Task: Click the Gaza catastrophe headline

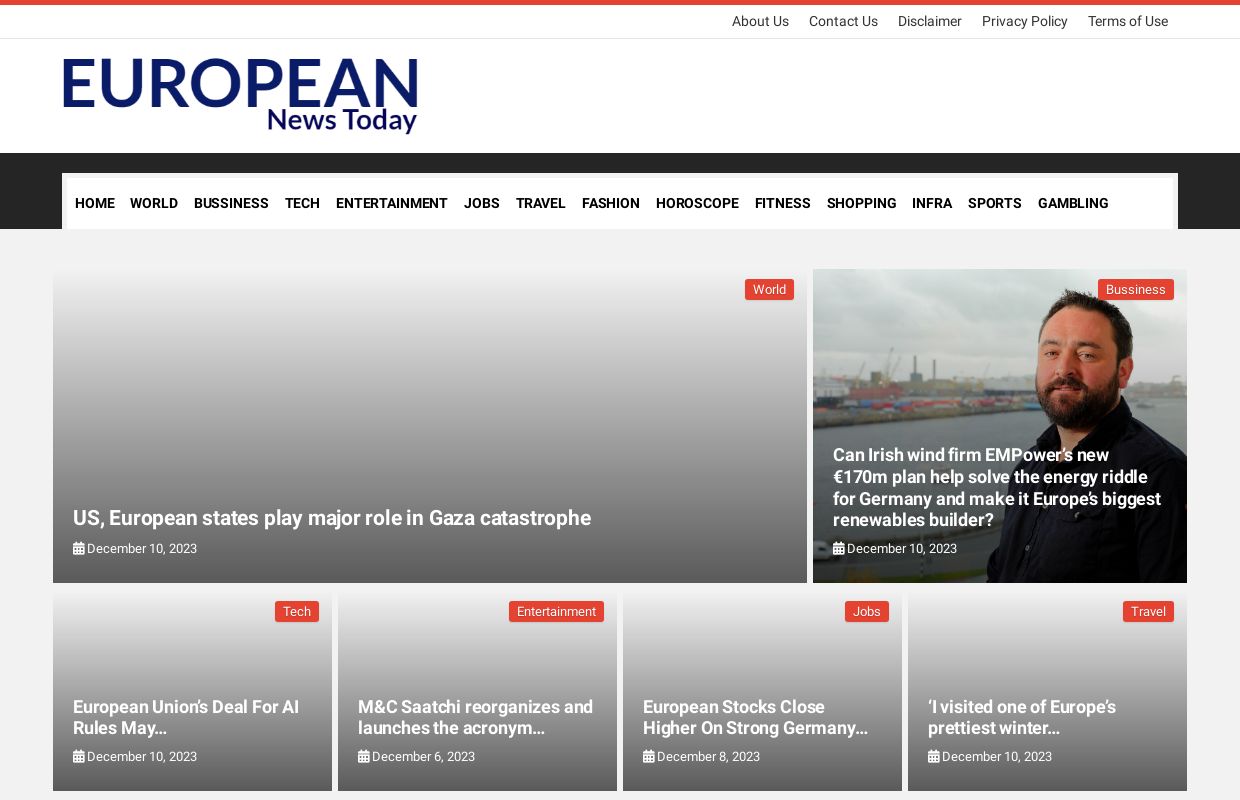Action: pos(332,518)
